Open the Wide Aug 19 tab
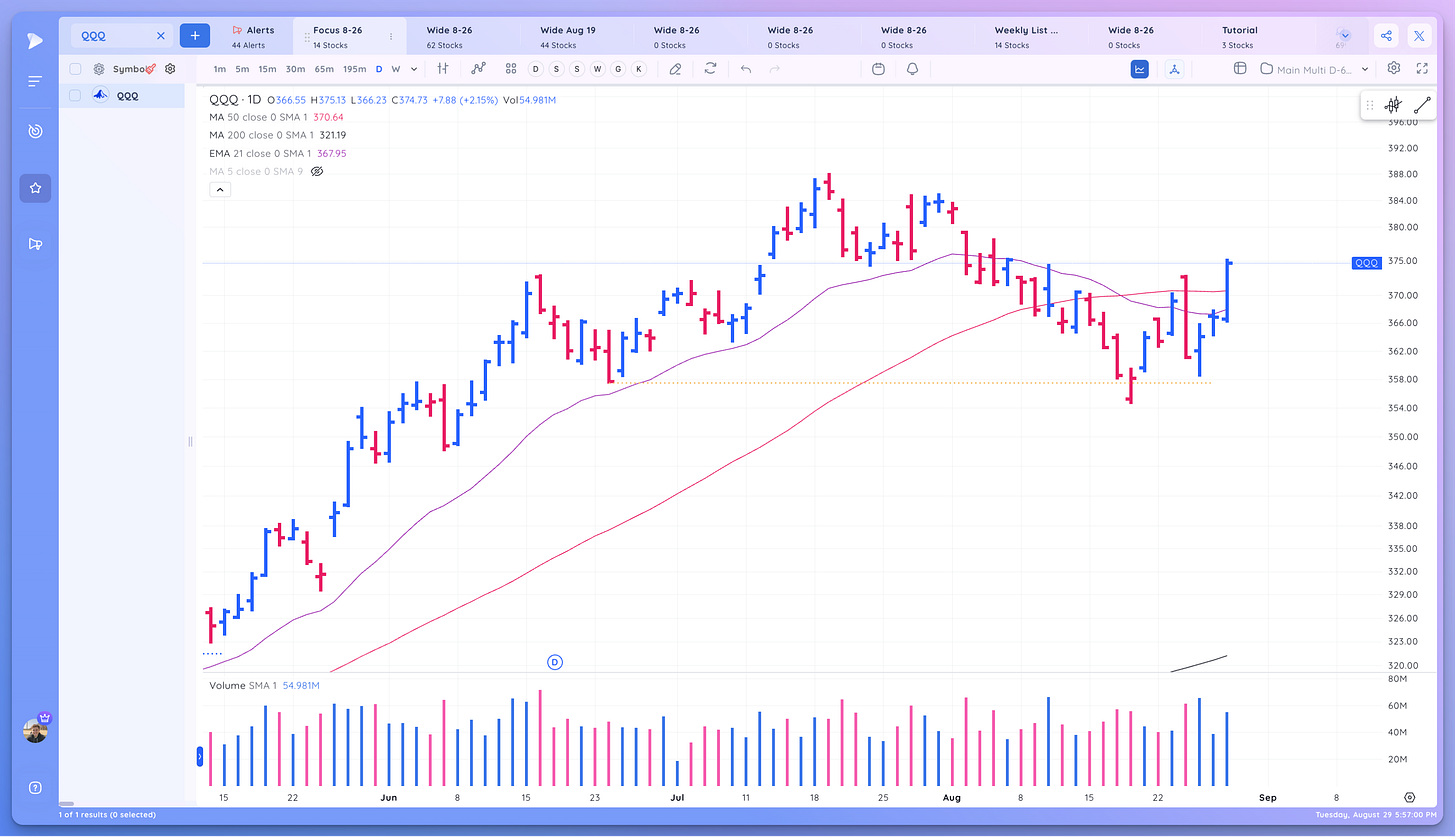1456x837 pixels. tap(567, 37)
